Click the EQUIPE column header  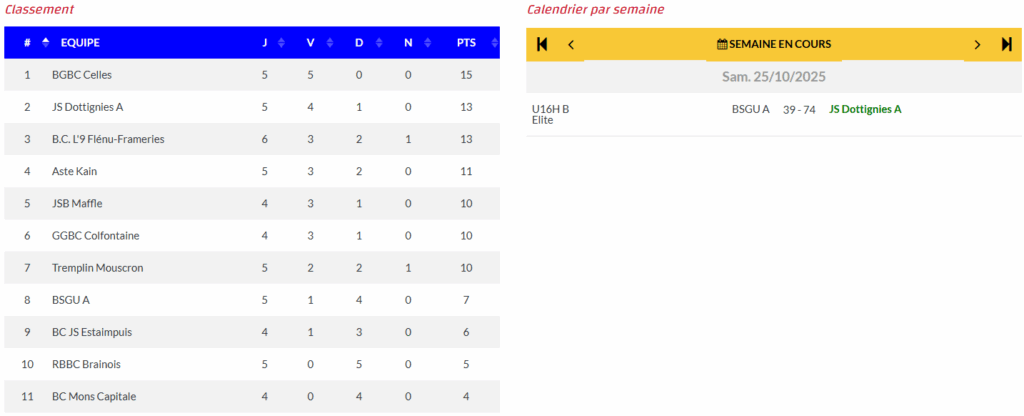point(80,43)
